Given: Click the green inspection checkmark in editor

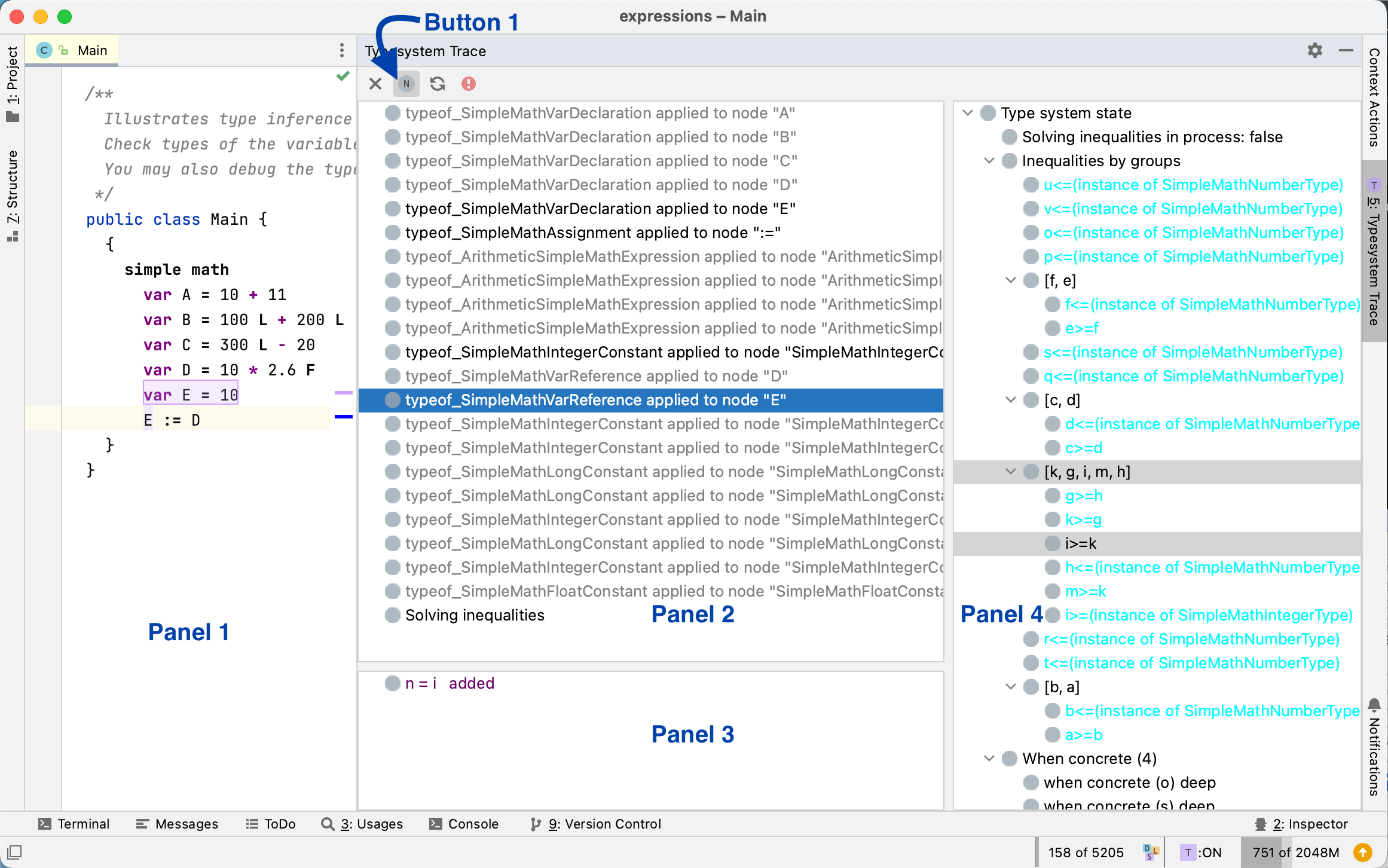Looking at the screenshot, I should 343,76.
